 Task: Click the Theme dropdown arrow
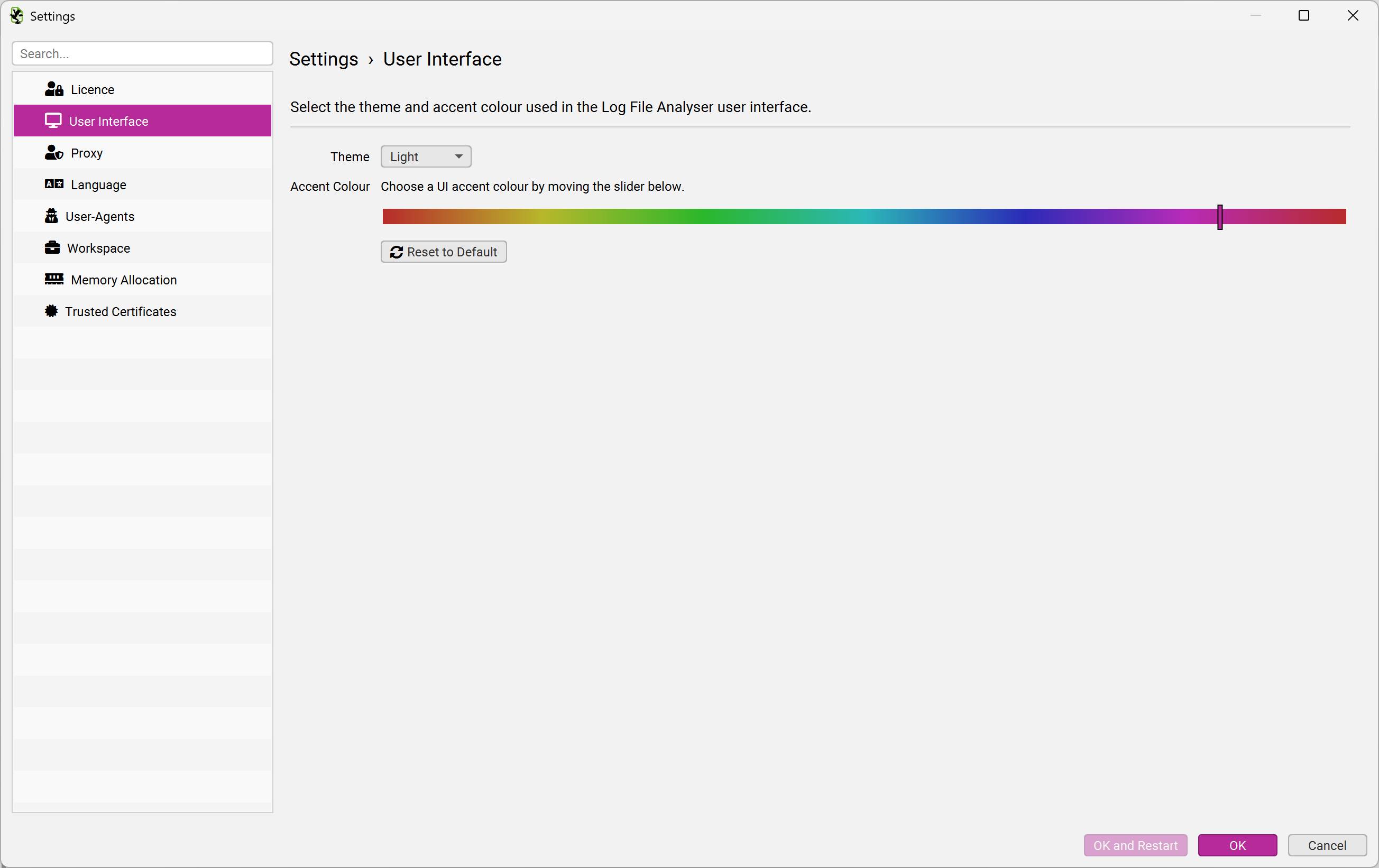click(x=459, y=156)
